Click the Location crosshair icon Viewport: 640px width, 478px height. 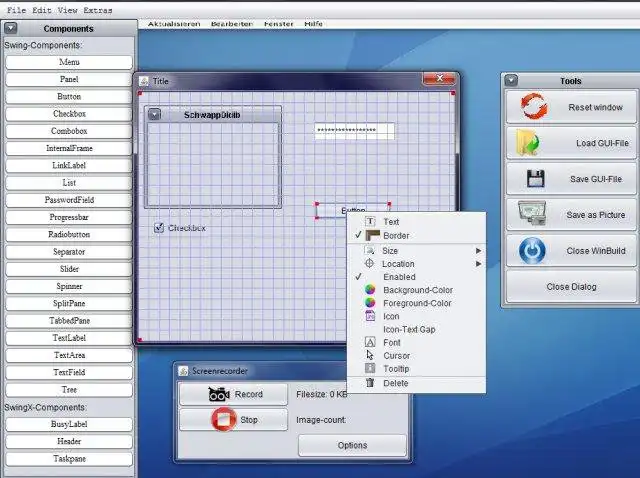369,263
